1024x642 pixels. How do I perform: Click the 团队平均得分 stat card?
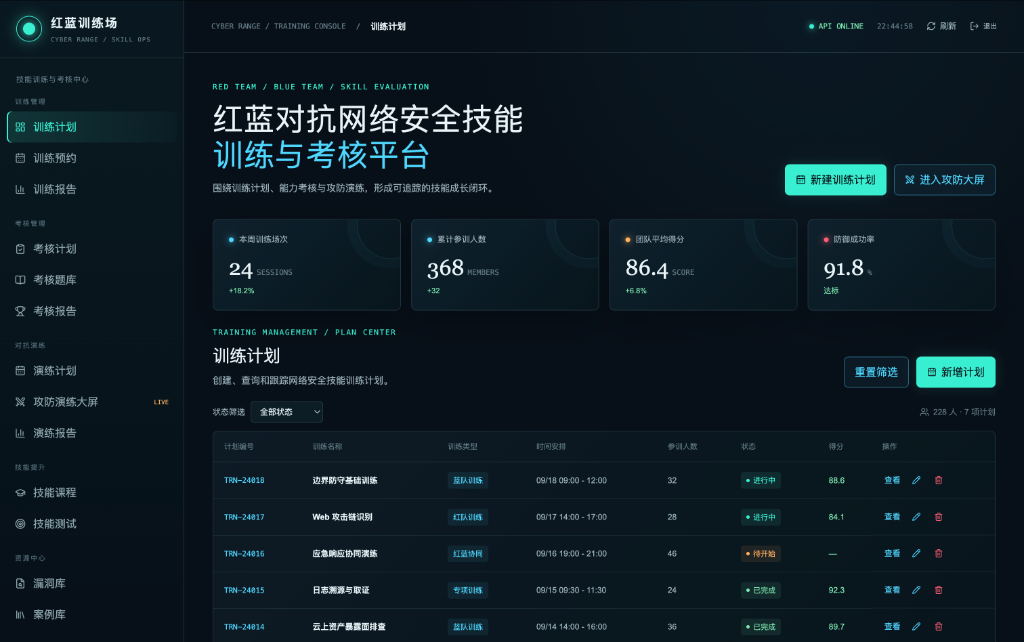click(703, 265)
